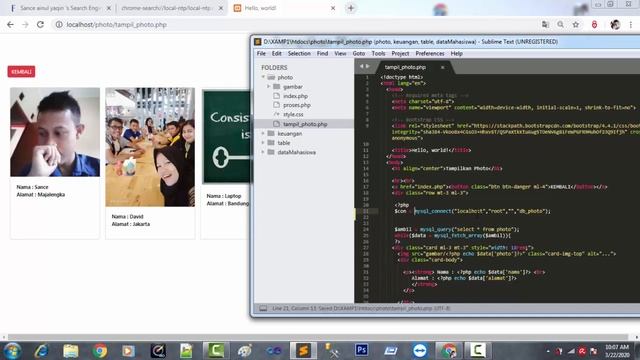Open the View menu in Sublime

(x=340, y=53)
